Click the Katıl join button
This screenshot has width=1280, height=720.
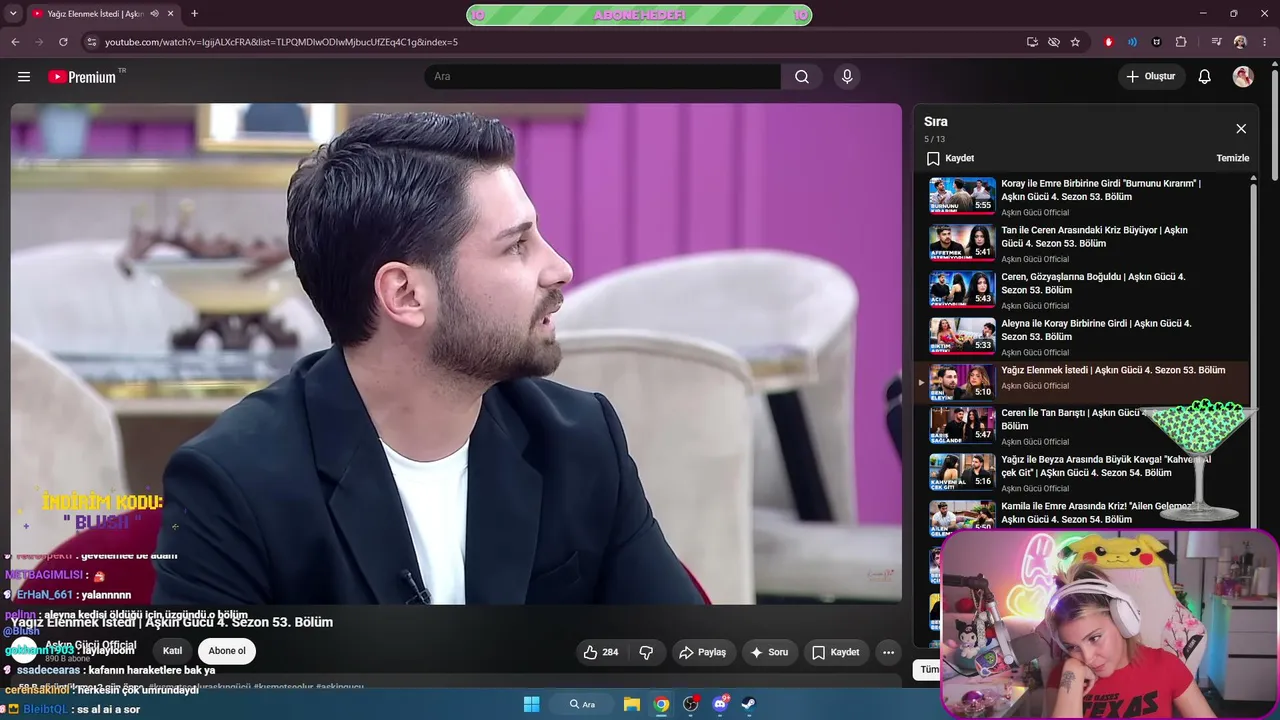pos(172,651)
